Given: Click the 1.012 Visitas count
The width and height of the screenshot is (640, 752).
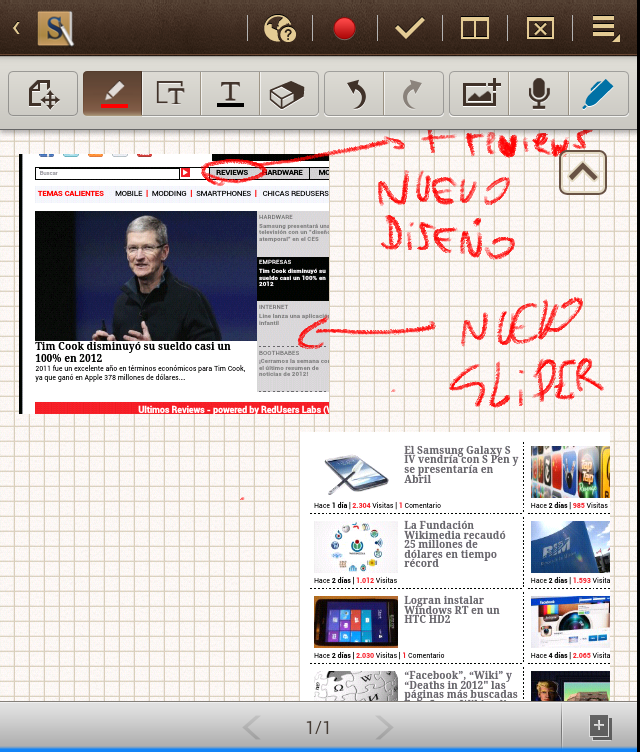Looking at the screenshot, I should (377, 580).
